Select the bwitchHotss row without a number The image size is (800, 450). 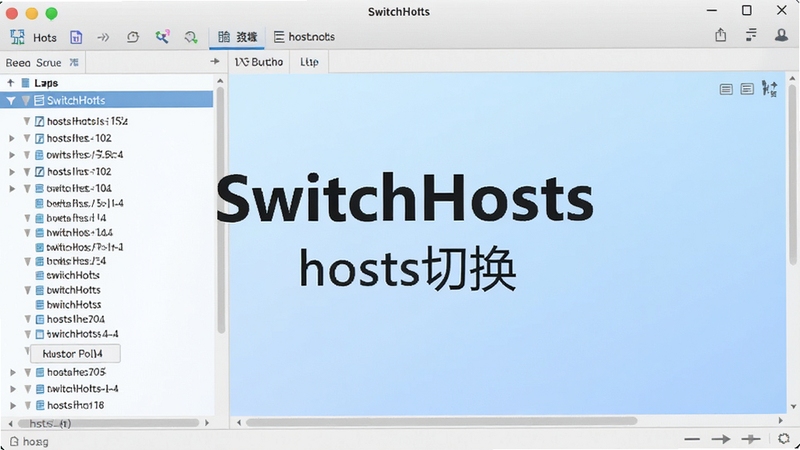tap(107, 305)
